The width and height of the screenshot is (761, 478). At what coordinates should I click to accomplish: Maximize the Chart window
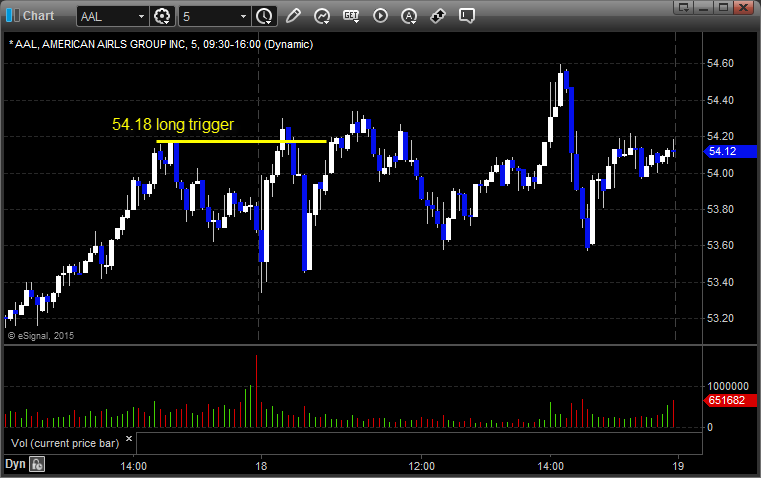(724, 7)
